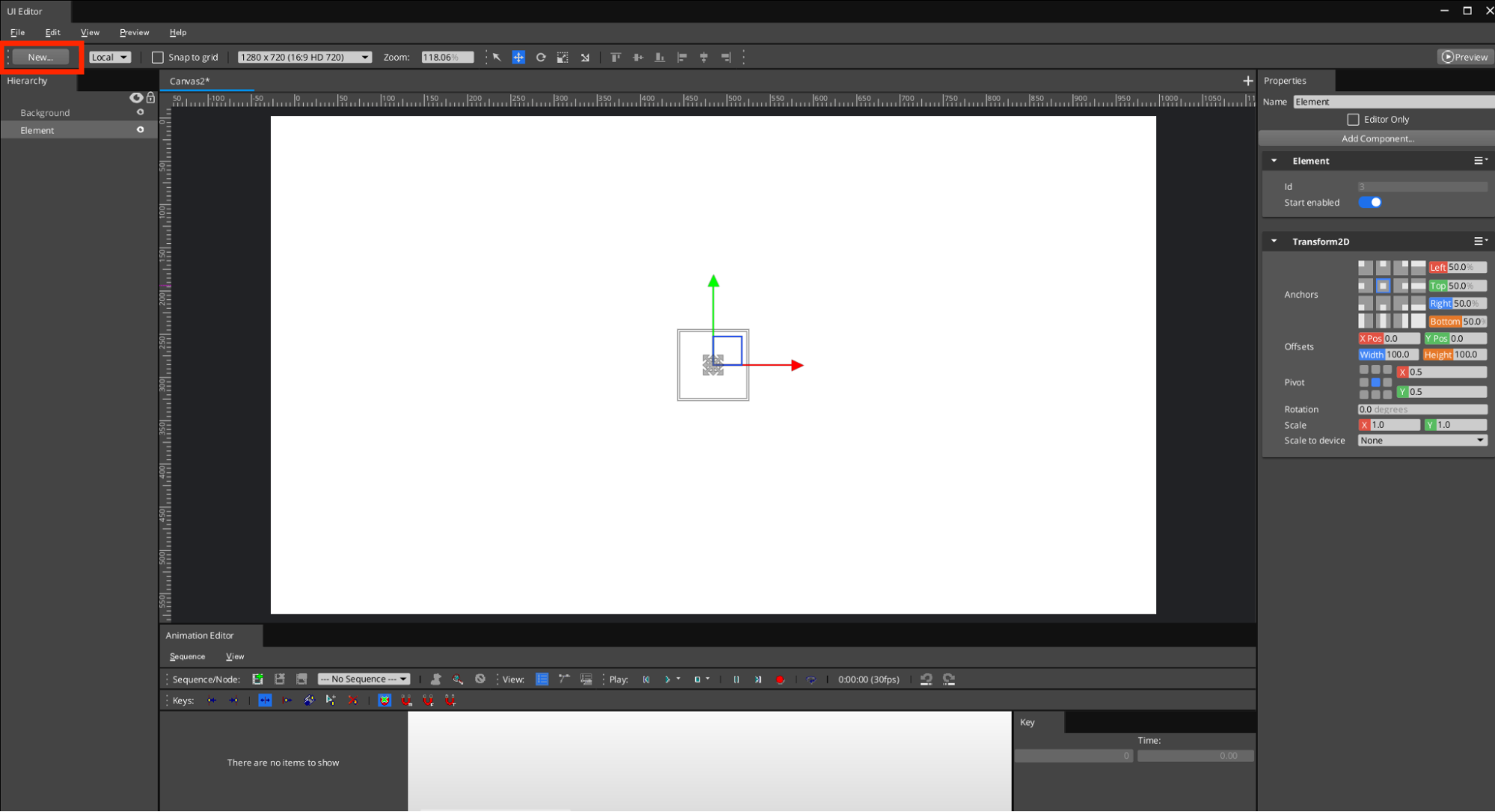Toggle Start enabled switch off

click(1370, 203)
